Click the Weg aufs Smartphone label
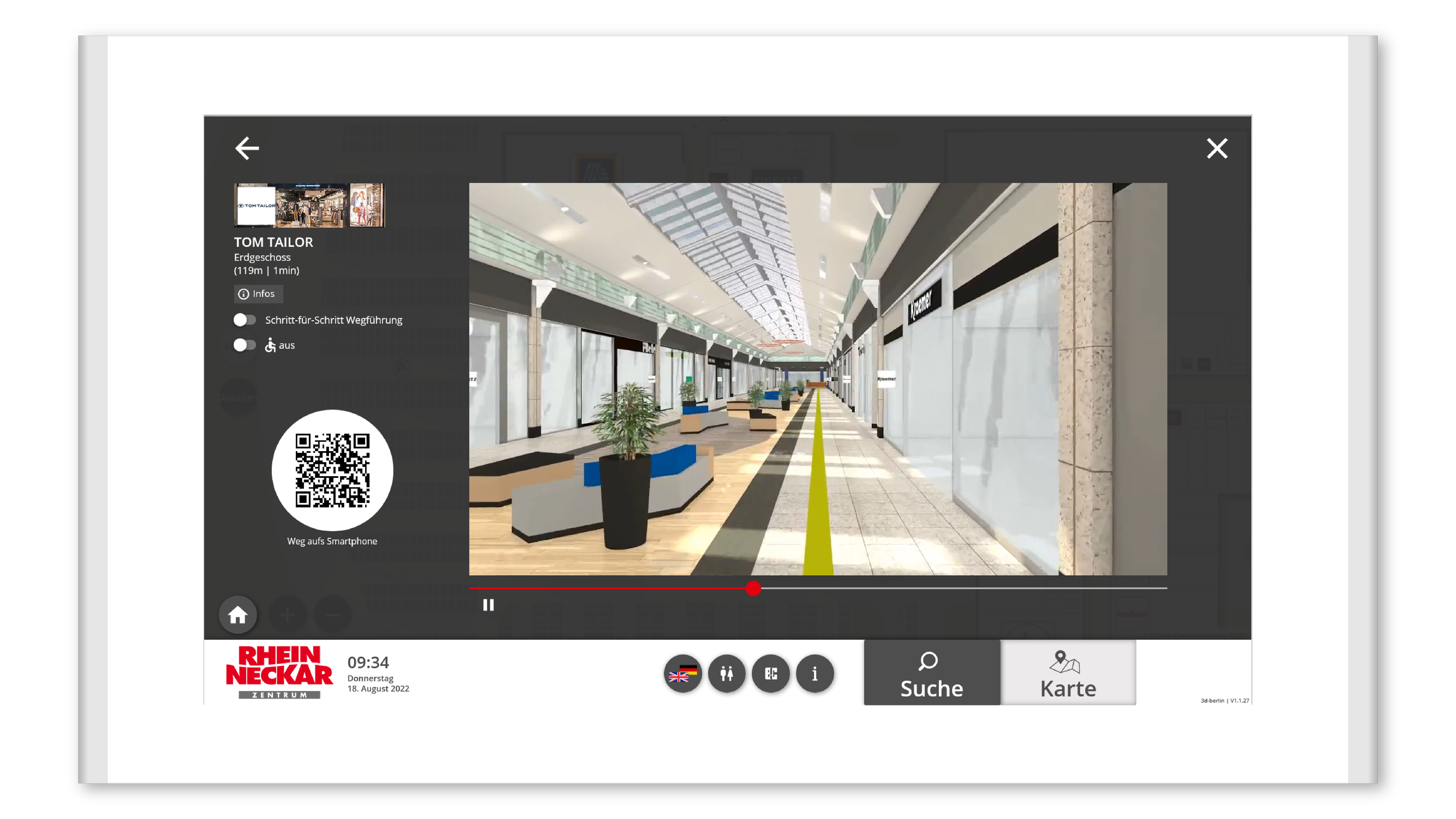 click(332, 541)
